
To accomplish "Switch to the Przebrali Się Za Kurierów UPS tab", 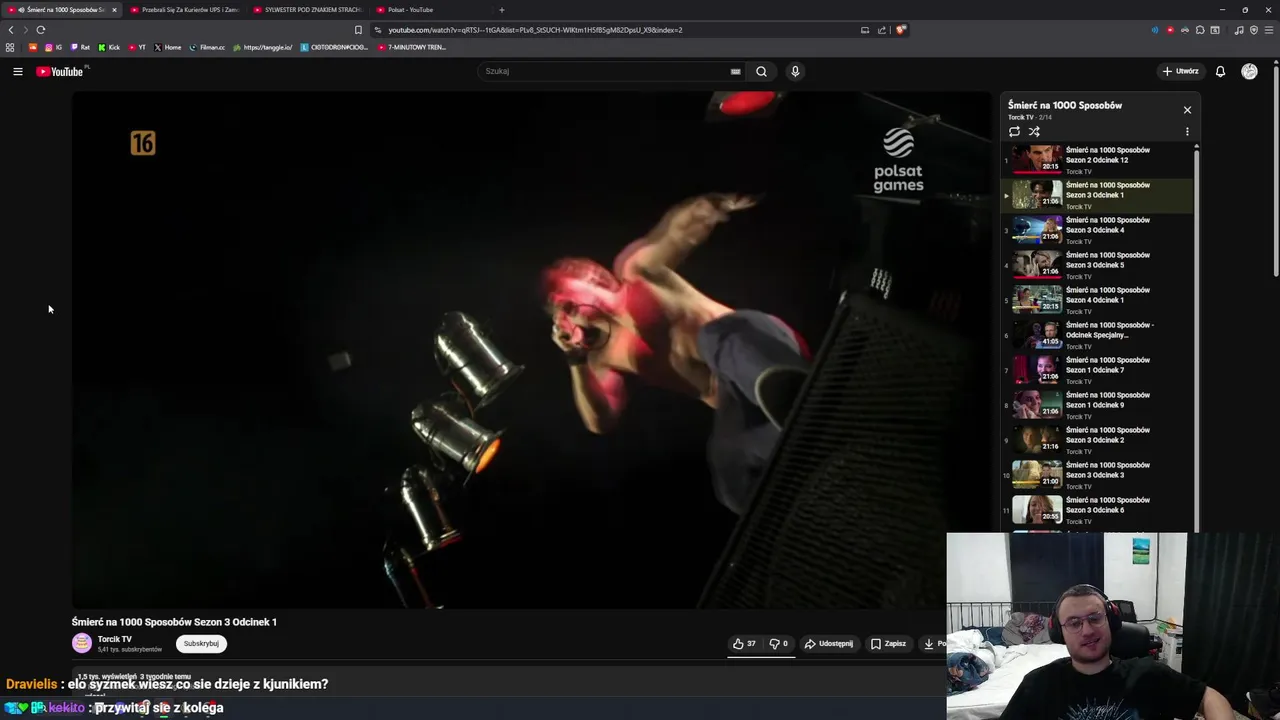I will pos(184,10).
